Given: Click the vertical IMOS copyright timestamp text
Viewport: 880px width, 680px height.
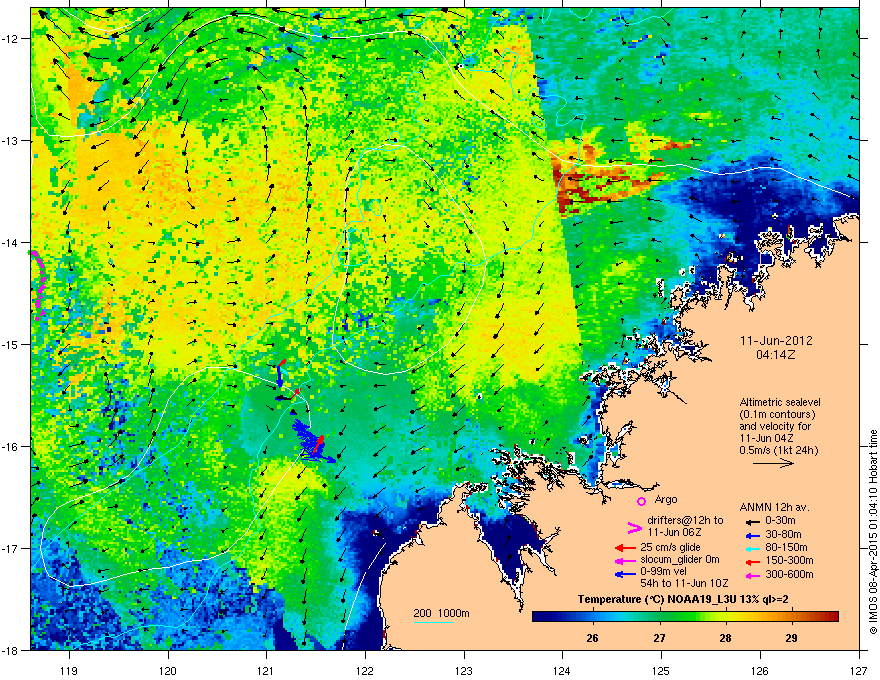Looking at the screenshot, I should (x=873, y=532).
